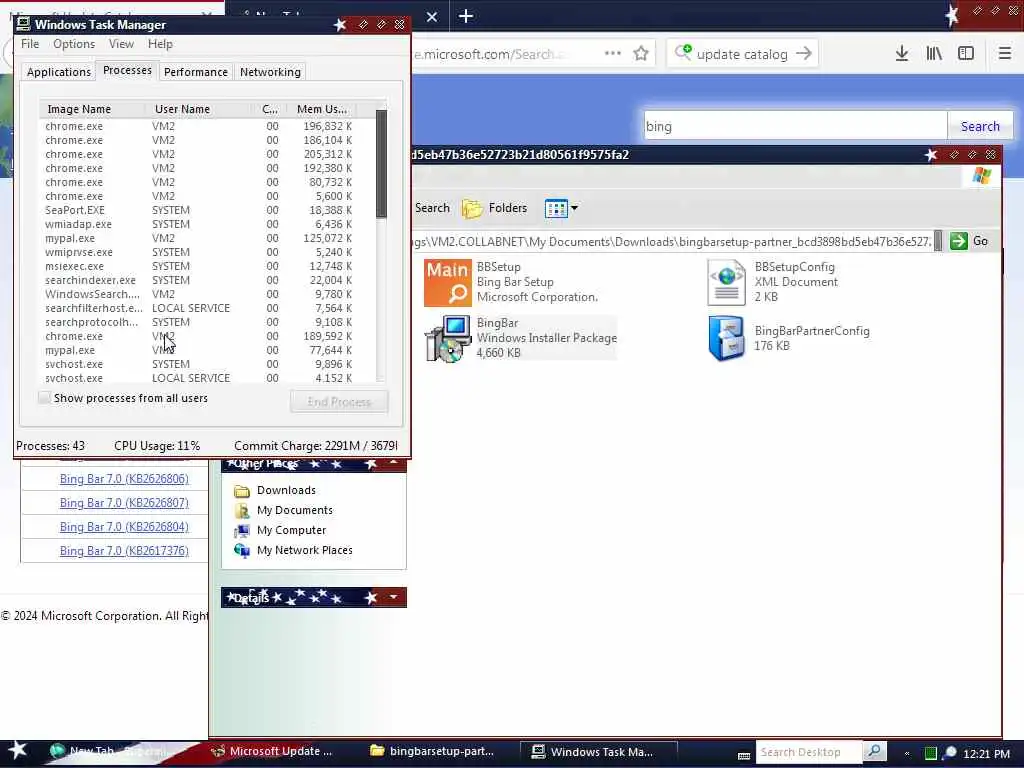
Task: Click the Search Desktop input field
Action: 809,752
